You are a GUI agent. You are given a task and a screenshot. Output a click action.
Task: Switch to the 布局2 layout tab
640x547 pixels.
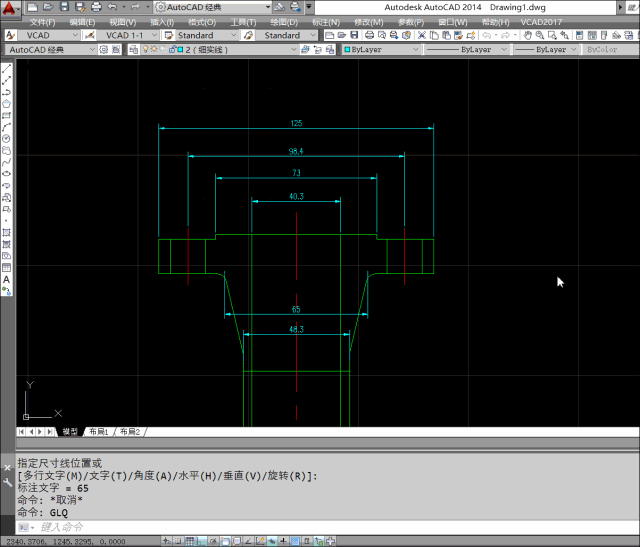coord(130,431)
